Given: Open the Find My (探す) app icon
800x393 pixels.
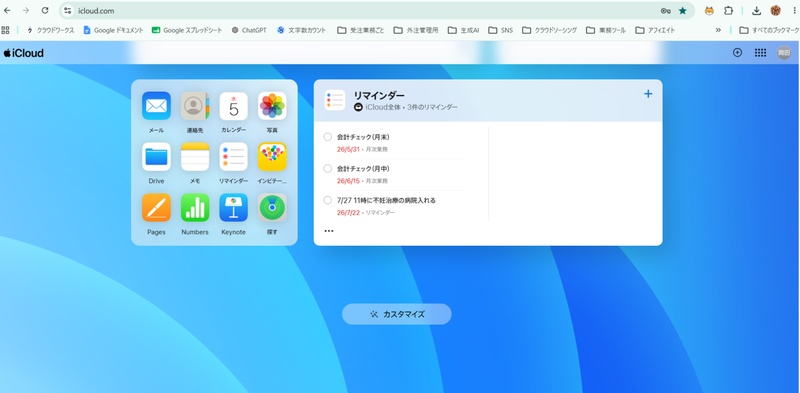Looking at the screenshot, I should [272, 207].
